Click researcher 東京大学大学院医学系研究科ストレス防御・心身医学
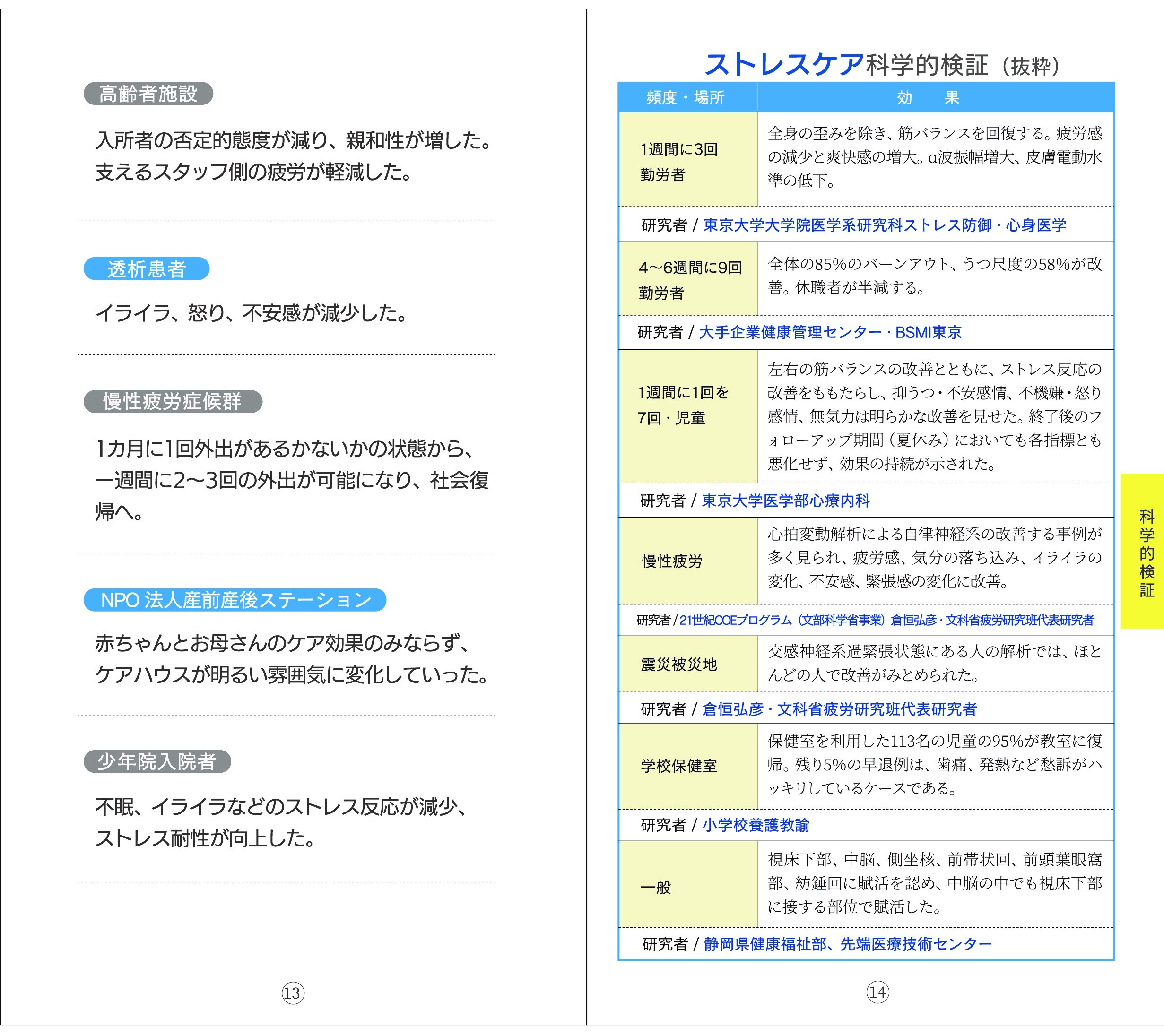 [x=885, y=225]
